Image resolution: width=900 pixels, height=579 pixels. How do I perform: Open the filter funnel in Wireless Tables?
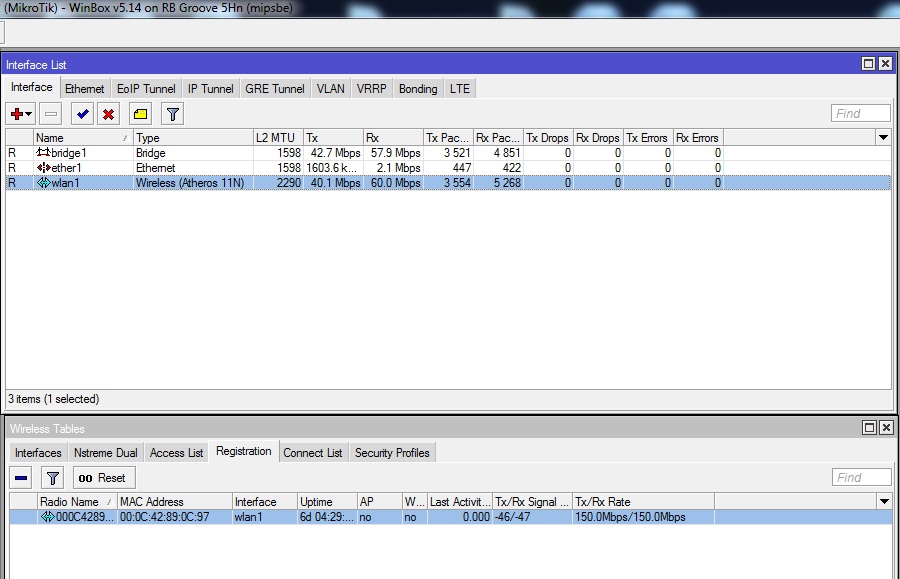coord(52,478)
